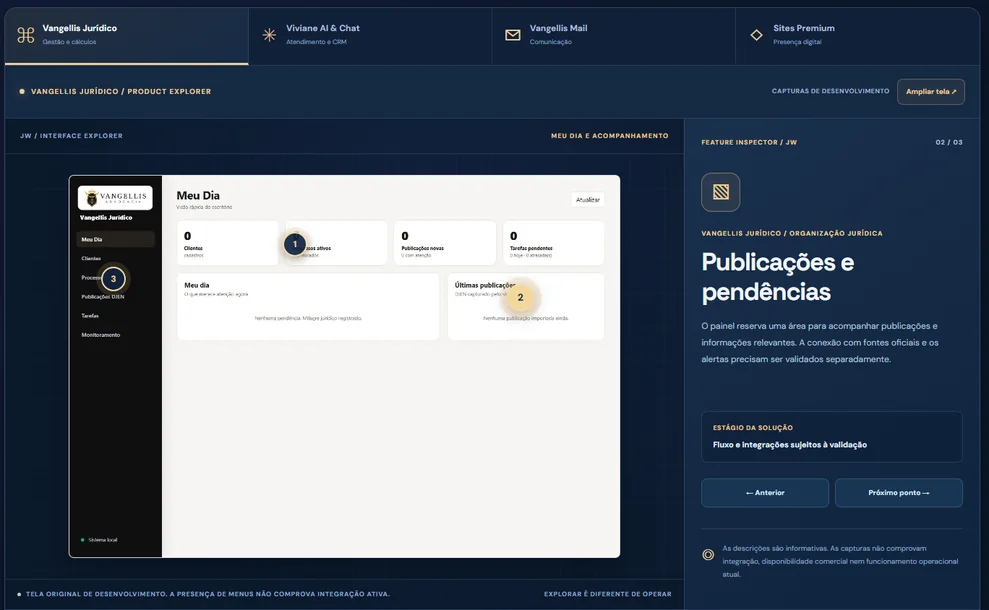Select hotspot marker number 2
The width and height of the screenshot is (989, 610).
point(520,297)
